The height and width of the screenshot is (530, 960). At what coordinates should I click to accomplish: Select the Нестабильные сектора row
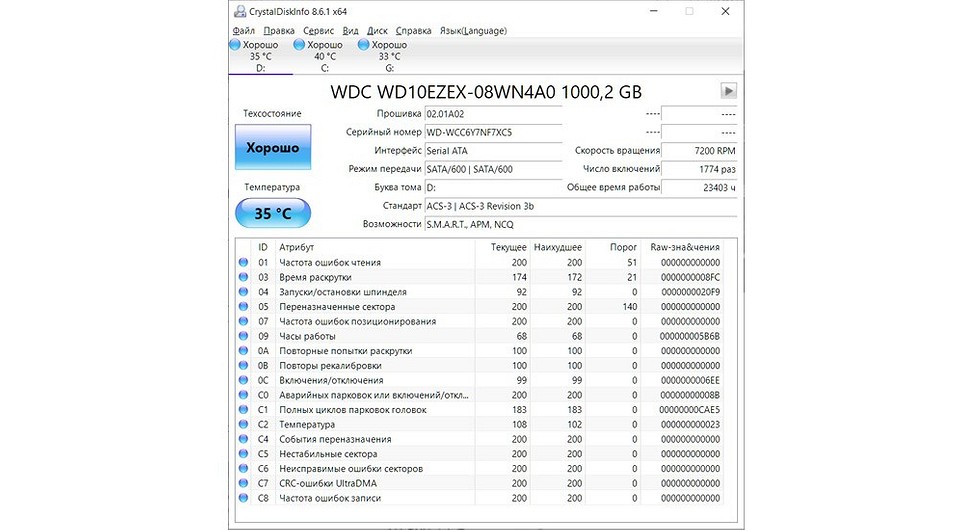[x=479, y=453]
